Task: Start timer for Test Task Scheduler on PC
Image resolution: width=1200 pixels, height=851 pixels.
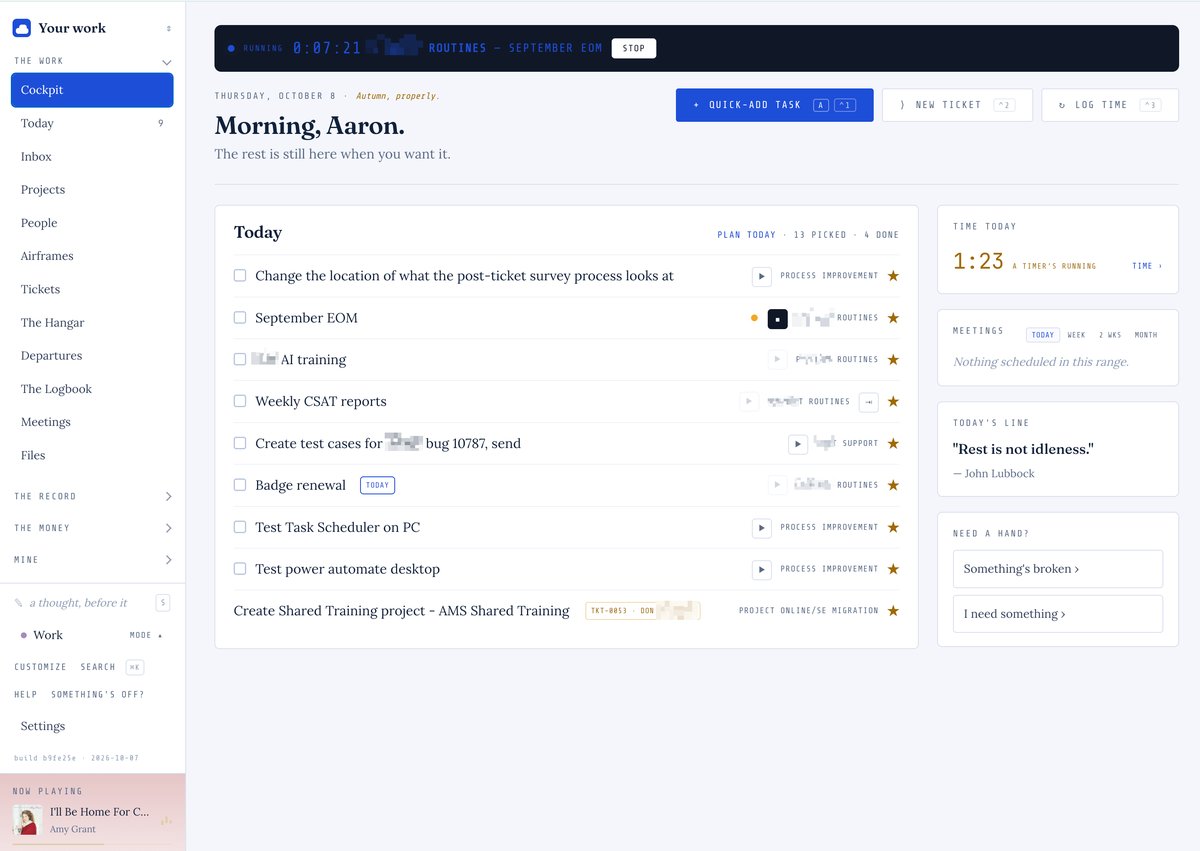Action: click(x=761, y=527)
